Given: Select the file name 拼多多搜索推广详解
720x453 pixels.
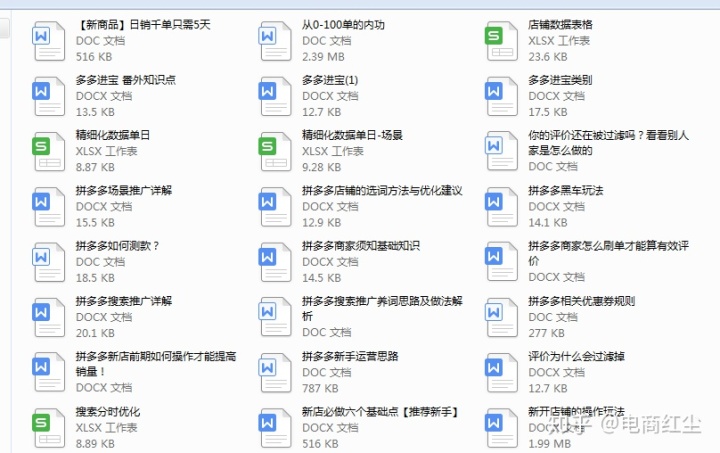Looking at the screenshot, I should tap(124, 301).
